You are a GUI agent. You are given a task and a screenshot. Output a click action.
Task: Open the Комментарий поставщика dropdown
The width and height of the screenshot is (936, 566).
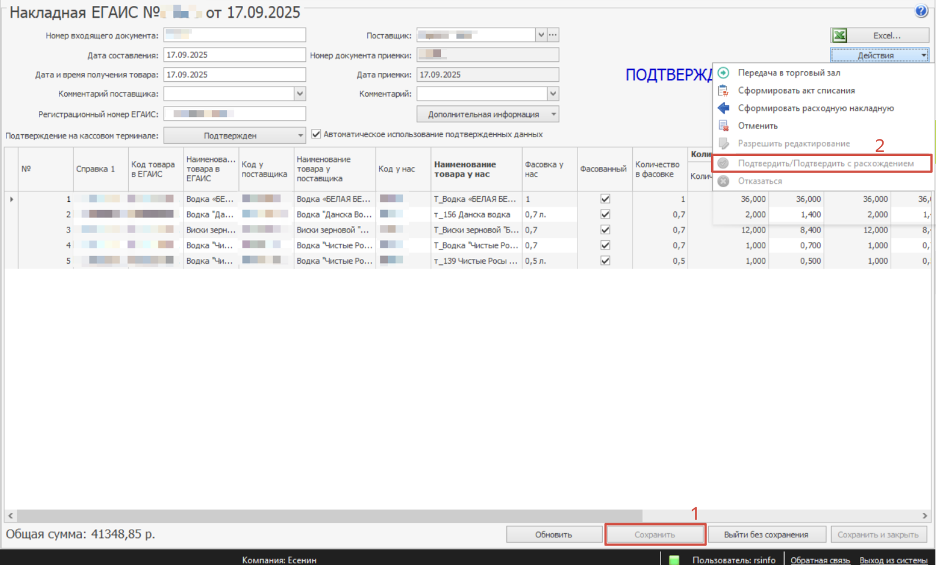[300, 94]
